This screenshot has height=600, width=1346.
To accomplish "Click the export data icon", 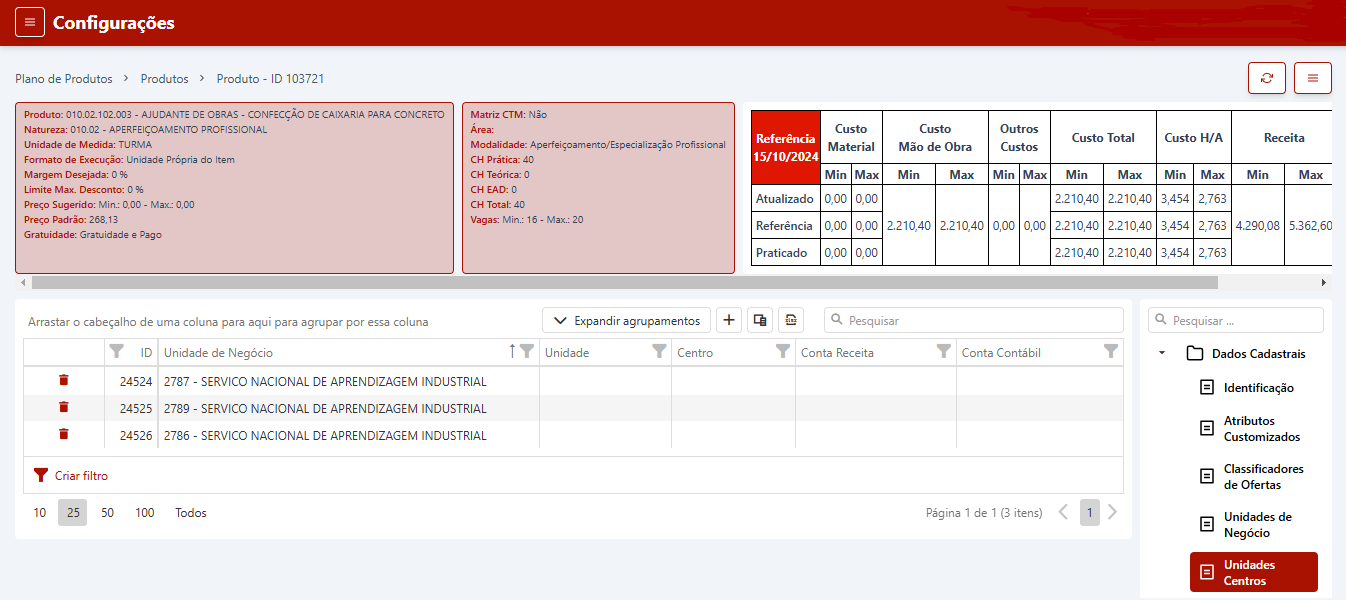I will click(x=791, y=320).
